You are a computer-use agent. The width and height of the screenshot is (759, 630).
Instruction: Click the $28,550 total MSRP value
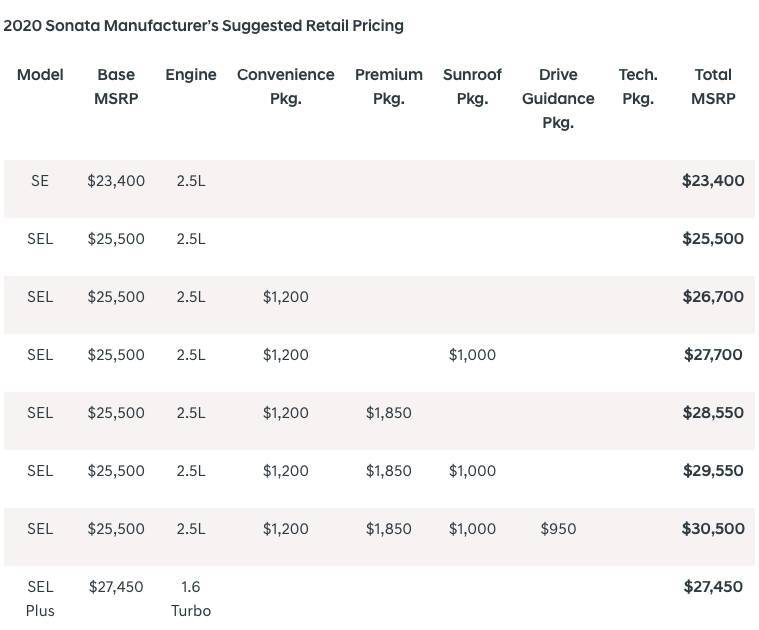click(713, 413)
